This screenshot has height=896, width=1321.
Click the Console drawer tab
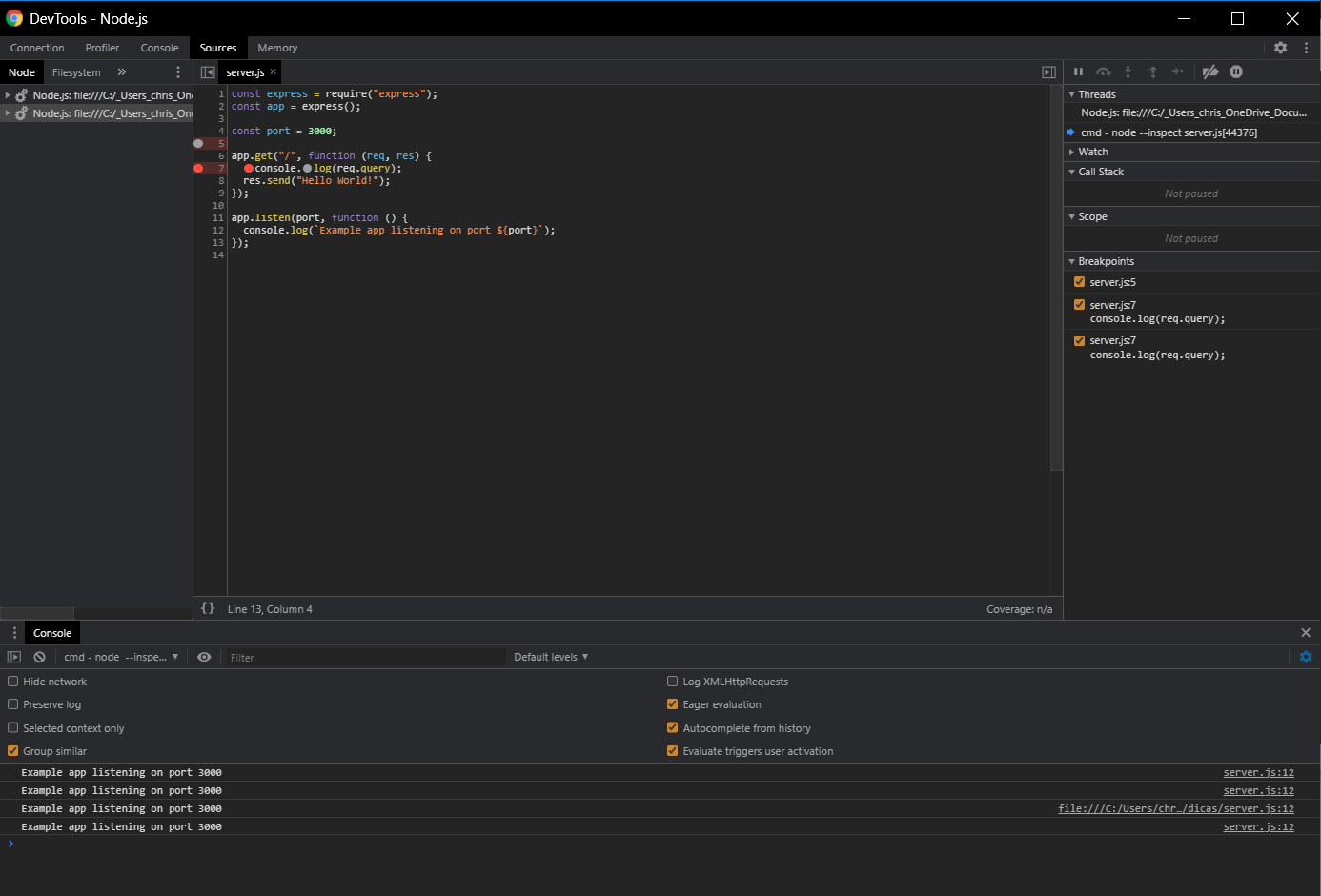click(x=52, y=633)
